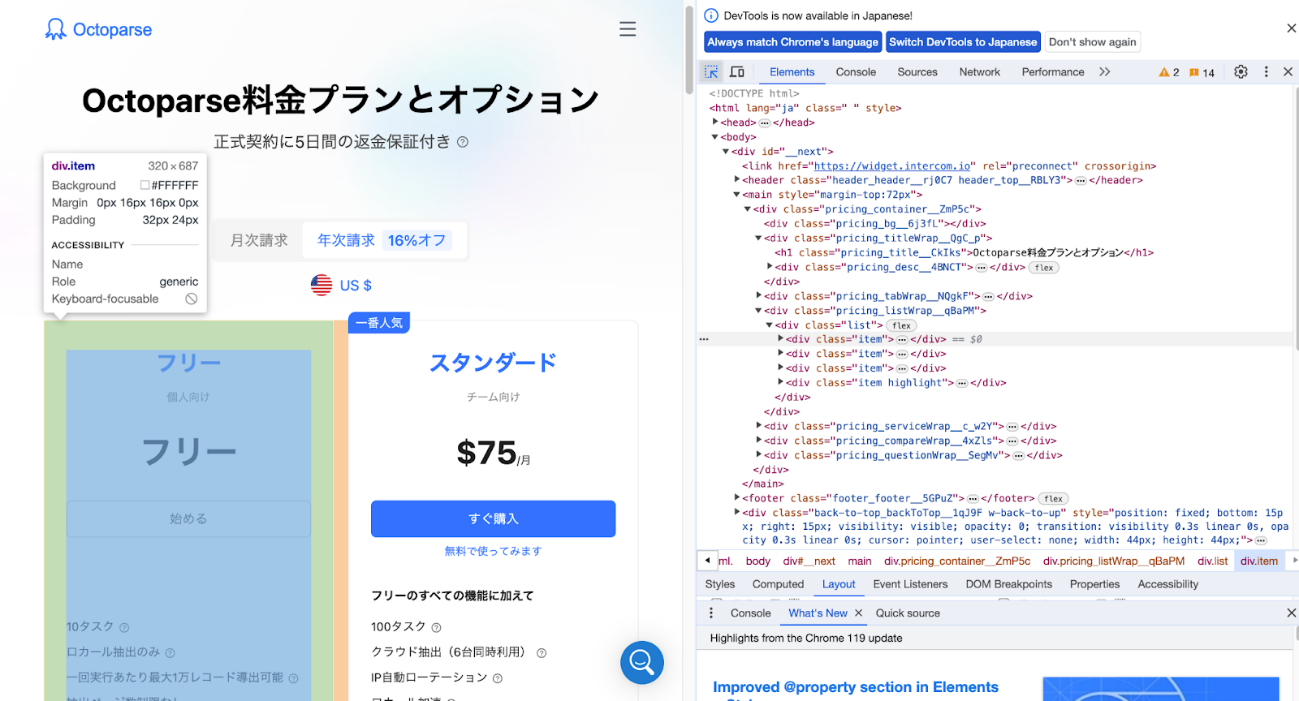Viewport: 1299px width, 701px height.
Task: Show help for 10タスク feature
Action: [x=124, y=627]
